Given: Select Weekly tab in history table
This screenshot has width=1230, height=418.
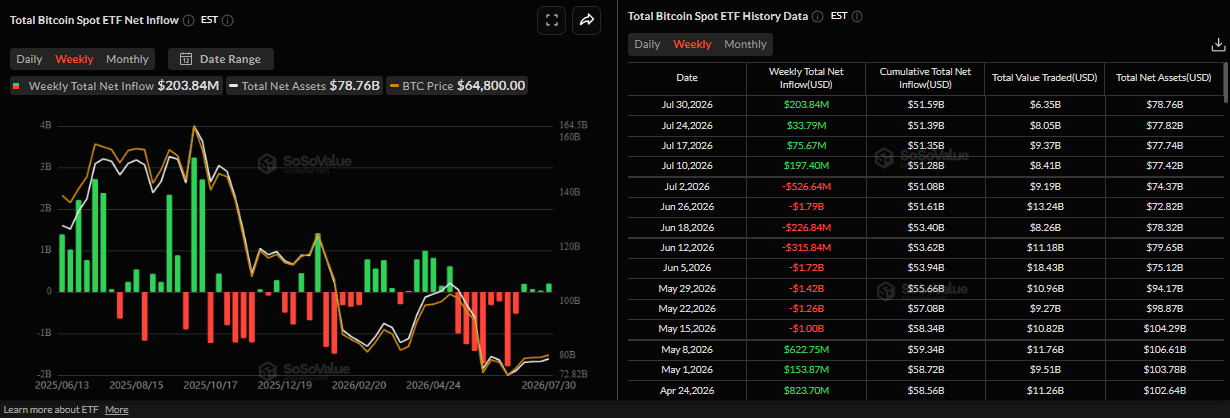Looking at the screenshot, I should point(692,44).
